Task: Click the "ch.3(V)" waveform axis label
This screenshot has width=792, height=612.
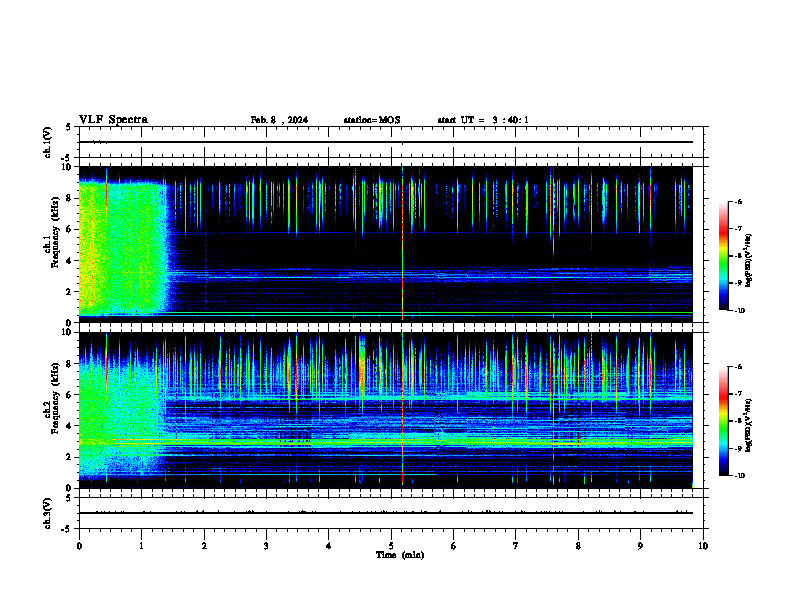Action: click(x=48, y=513)
